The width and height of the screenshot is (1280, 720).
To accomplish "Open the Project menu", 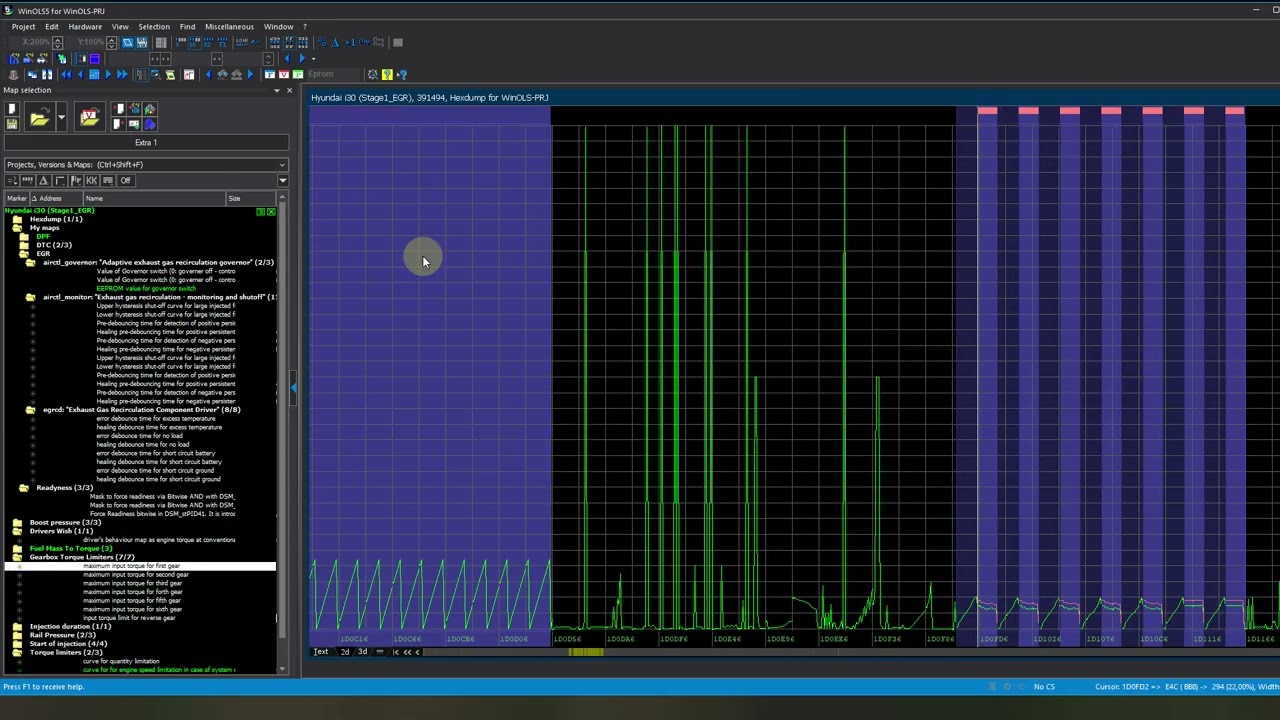I will pos(23,27).
